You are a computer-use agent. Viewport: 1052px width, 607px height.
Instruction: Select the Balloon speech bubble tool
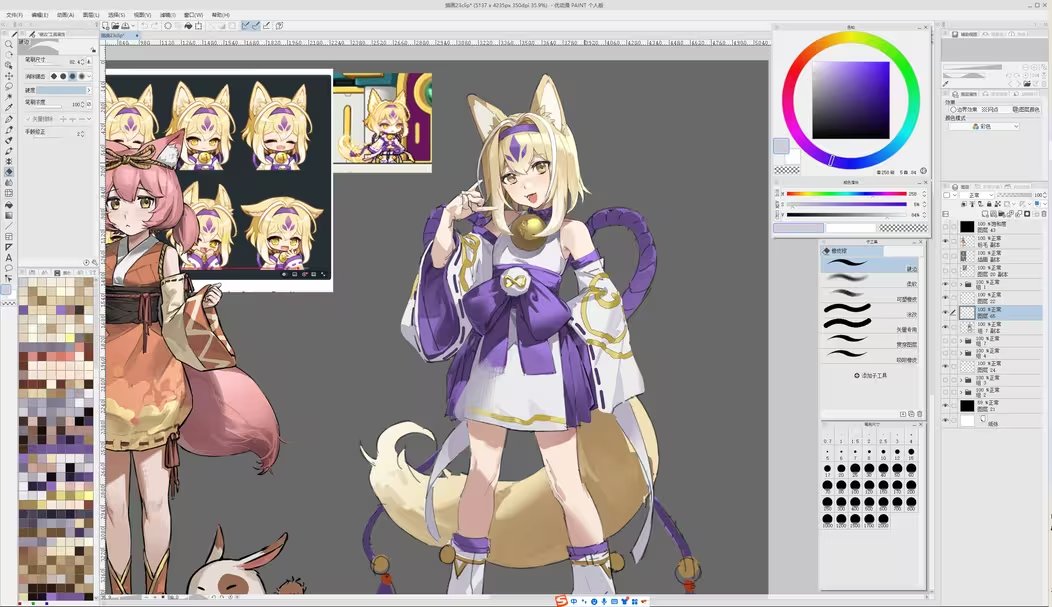point(9,268)
